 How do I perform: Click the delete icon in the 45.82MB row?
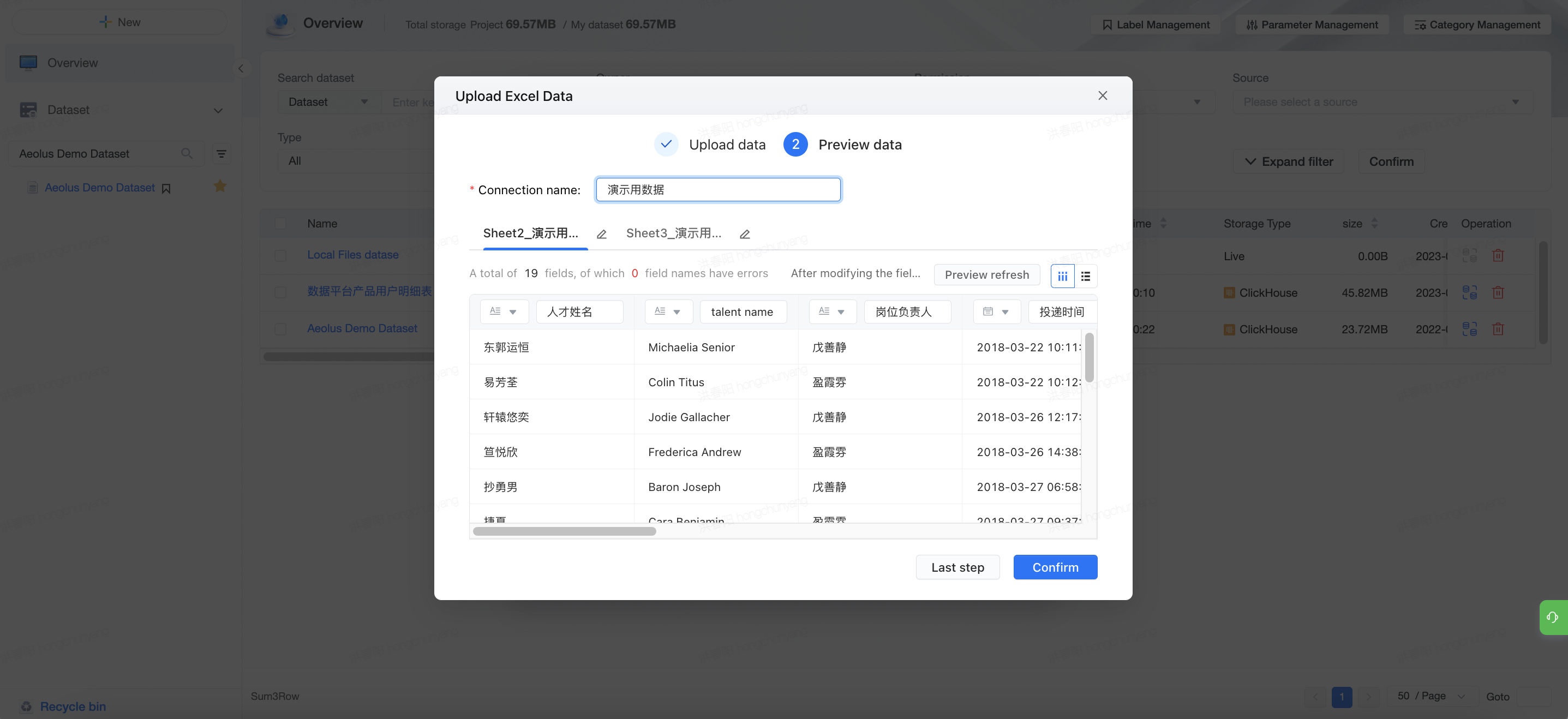pos(1498,292)
